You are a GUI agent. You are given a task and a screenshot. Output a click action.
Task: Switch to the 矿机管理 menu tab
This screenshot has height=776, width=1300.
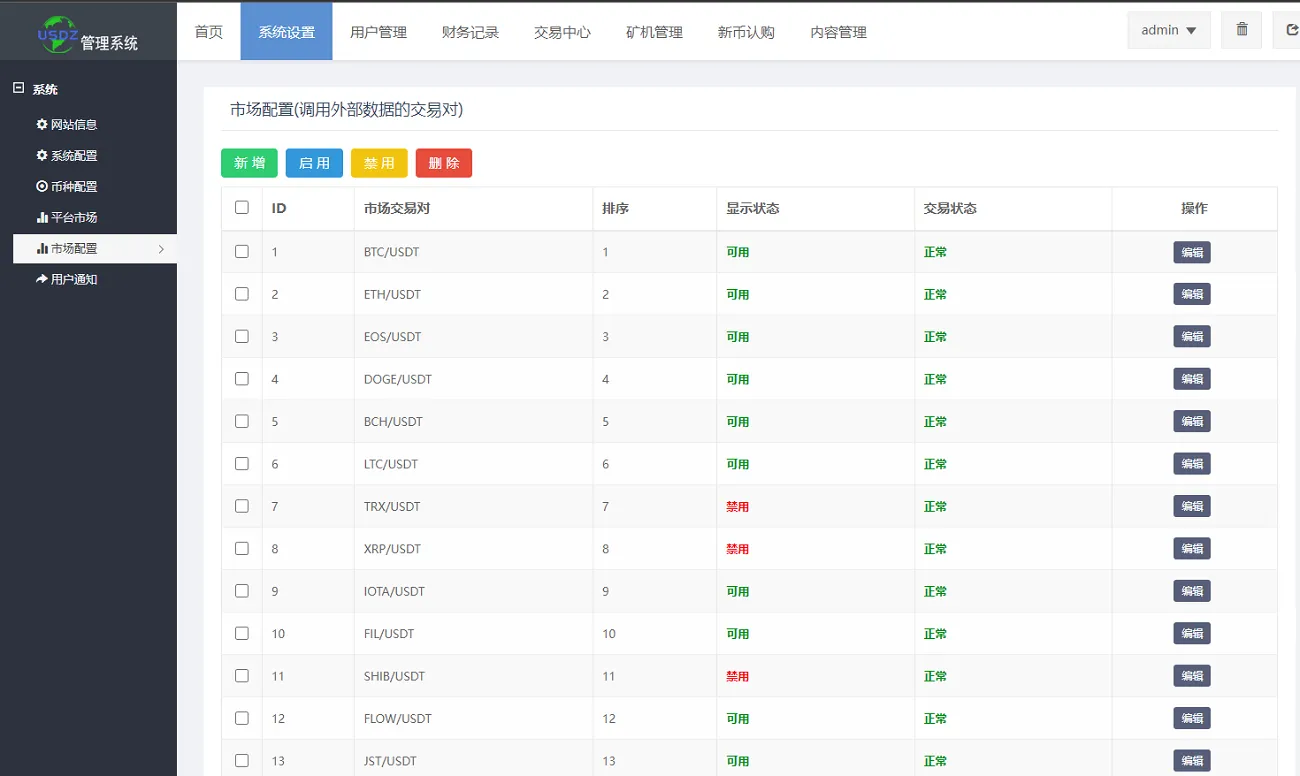654,31
